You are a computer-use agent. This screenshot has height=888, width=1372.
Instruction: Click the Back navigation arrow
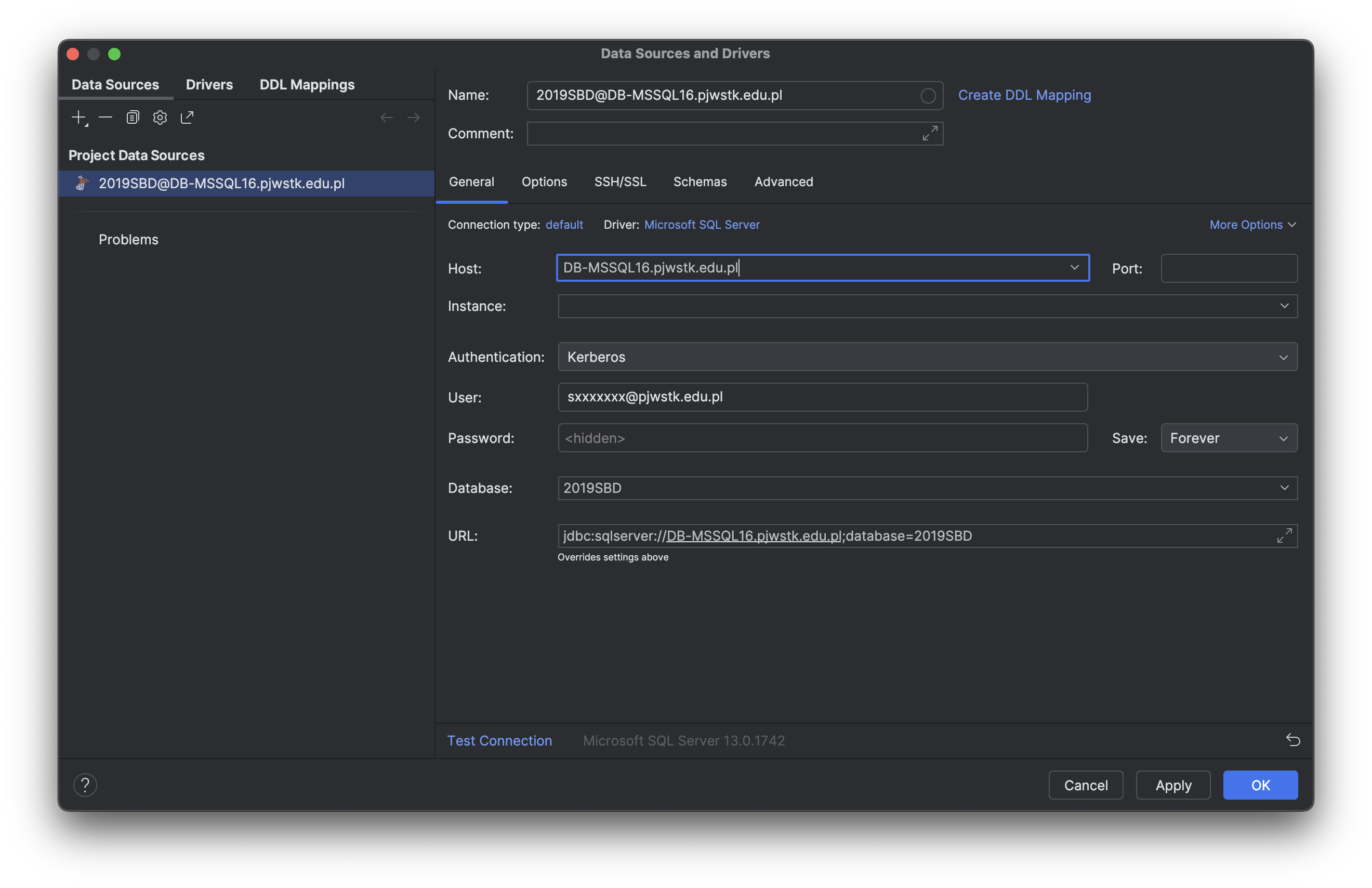tap(386, 117)
